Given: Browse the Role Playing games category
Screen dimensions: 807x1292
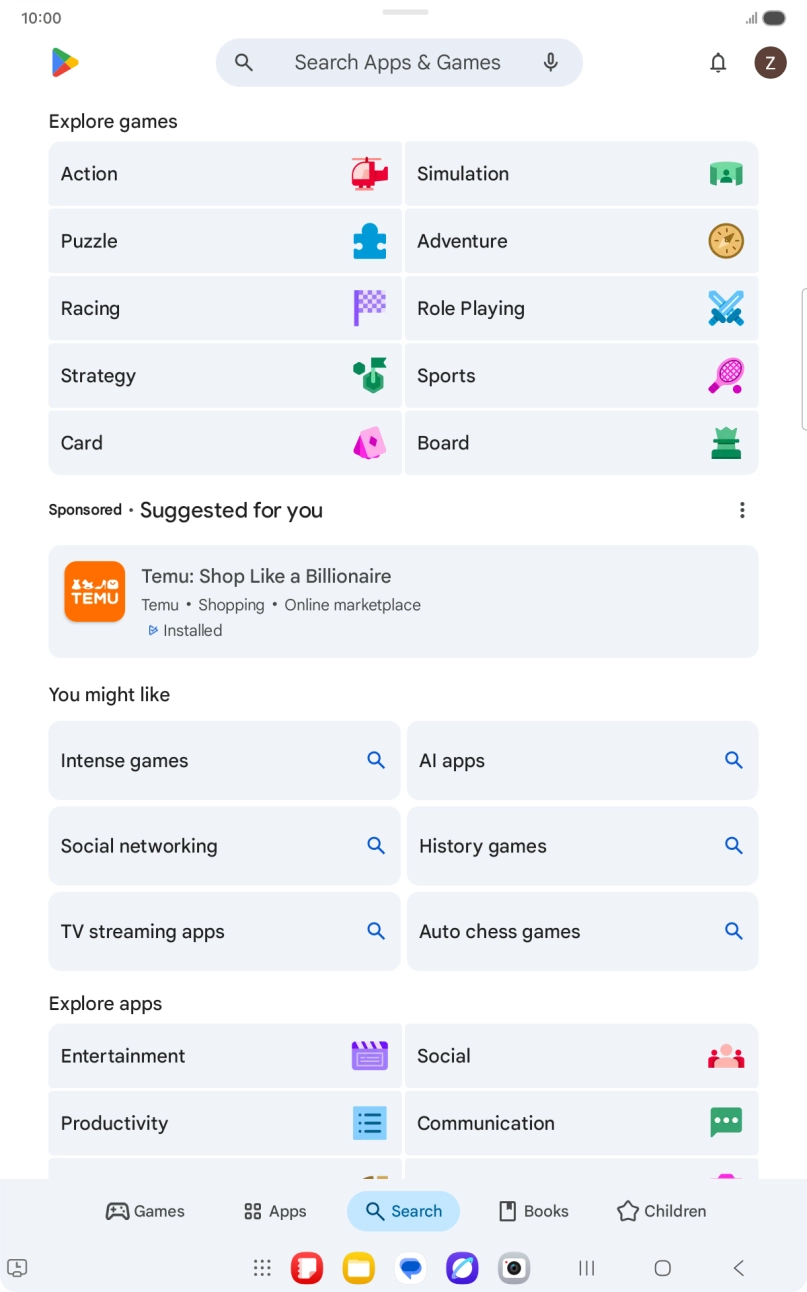Looking at the screenshot, I should coord(581,309).
